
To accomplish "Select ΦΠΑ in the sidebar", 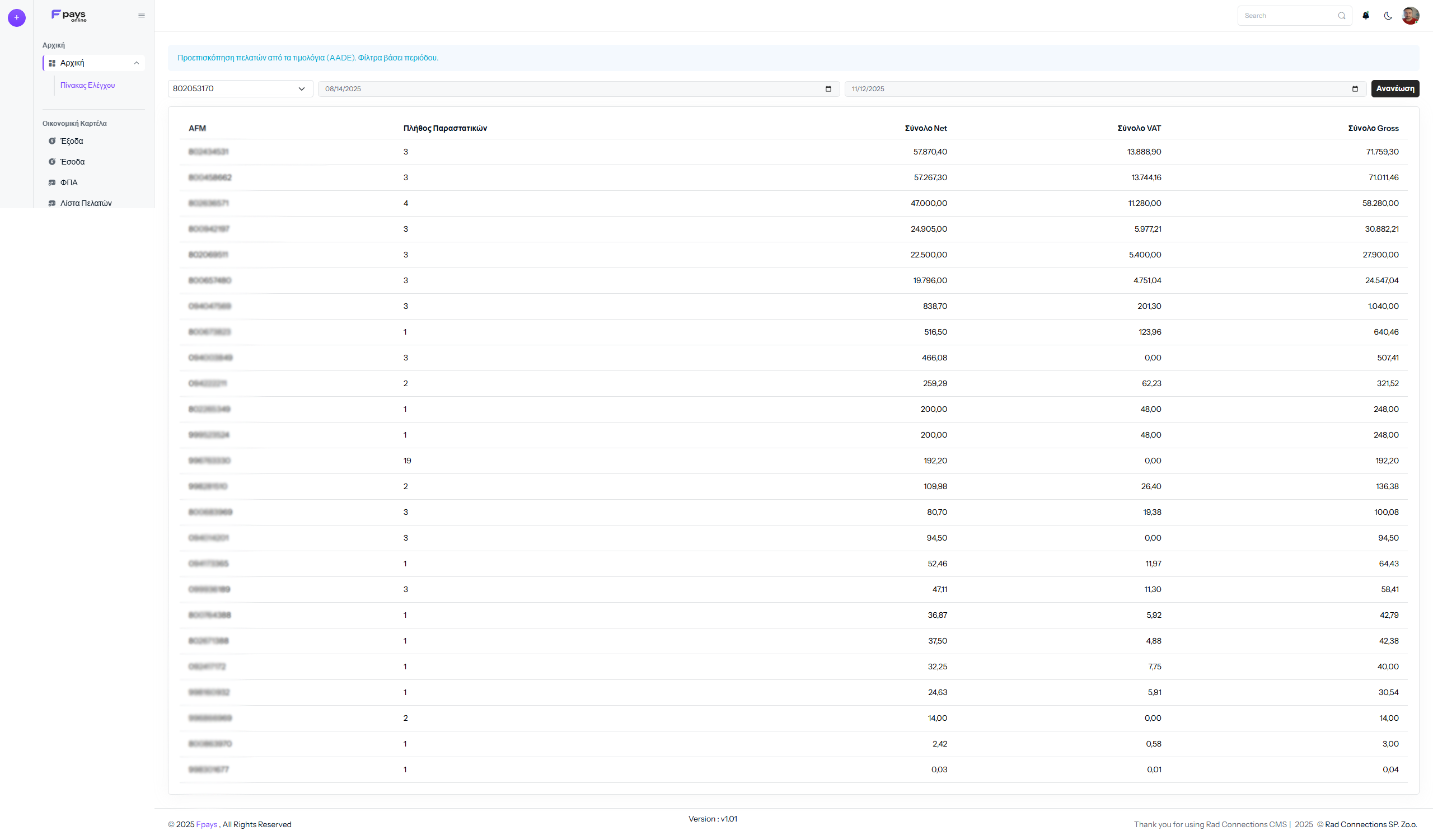I will (69, 182).
